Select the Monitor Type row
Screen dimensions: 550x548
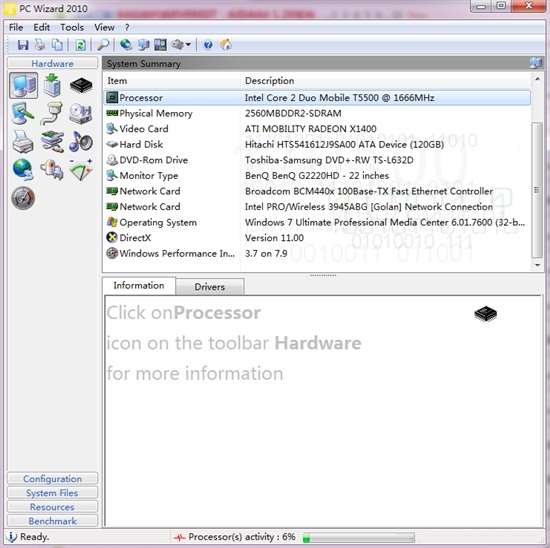pos(317,175)
